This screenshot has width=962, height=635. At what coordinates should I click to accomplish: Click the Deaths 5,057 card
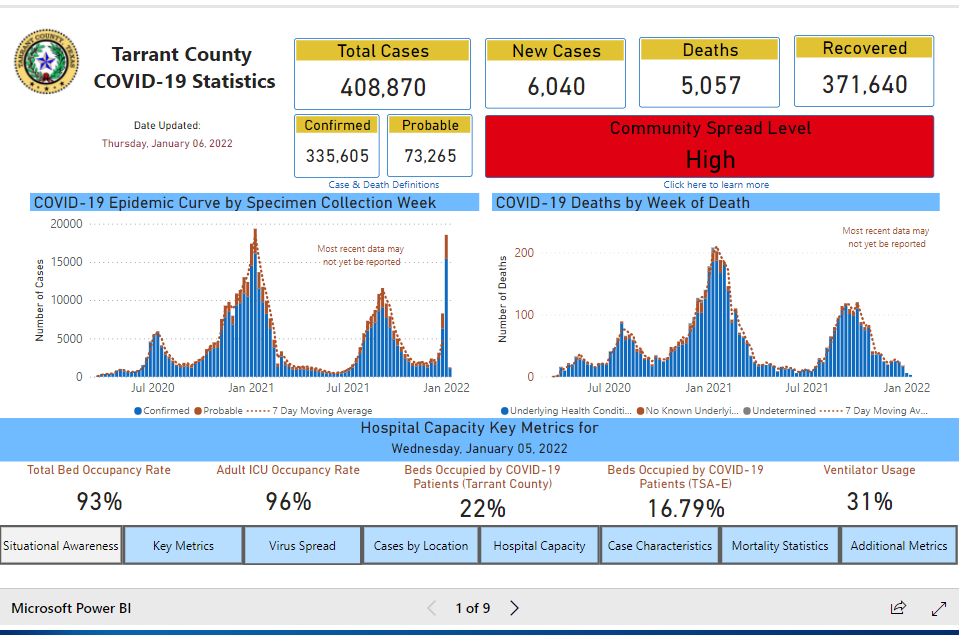pyautogui.click(x=710, y=72)
